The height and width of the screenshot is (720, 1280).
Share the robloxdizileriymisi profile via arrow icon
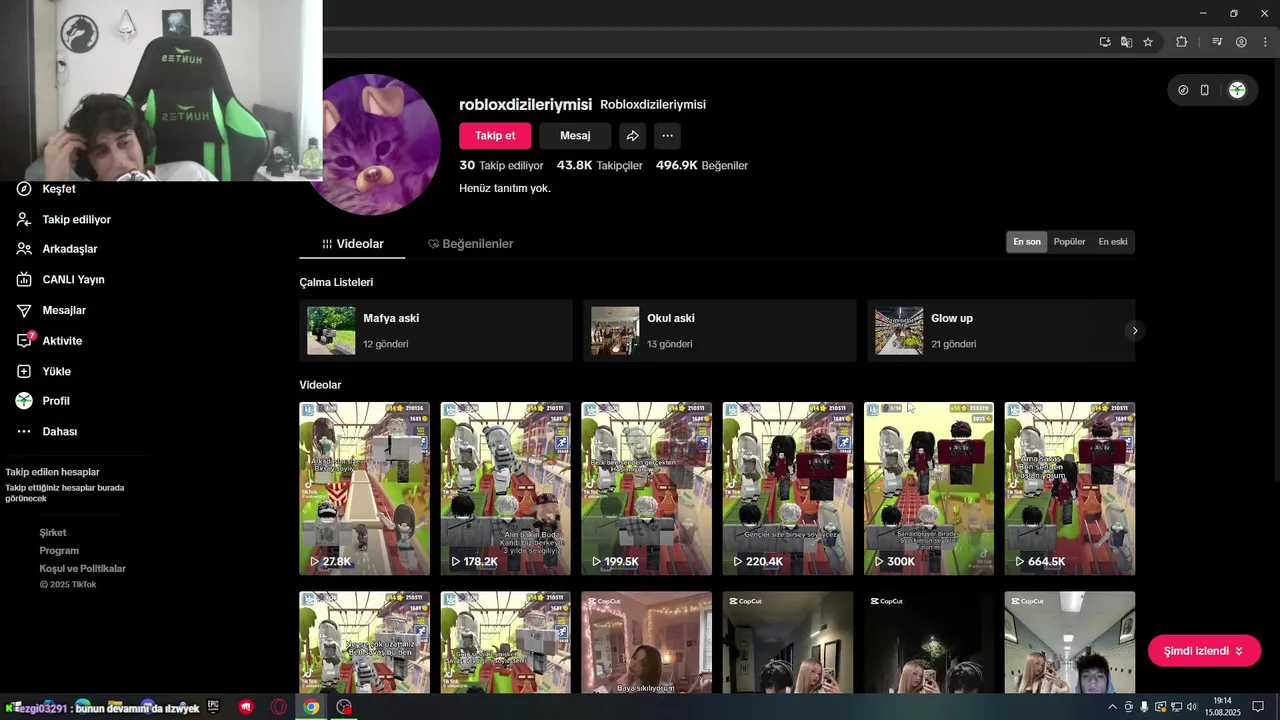tap(632, 136)
